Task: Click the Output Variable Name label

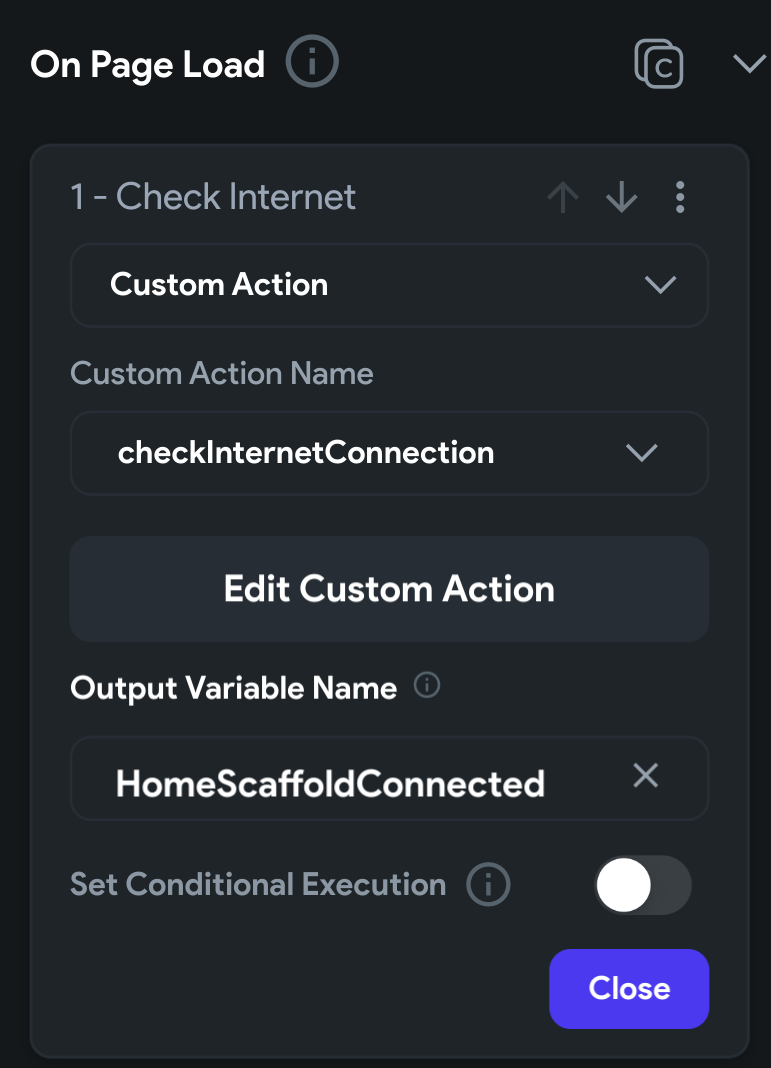Action: tap(234, 688)
